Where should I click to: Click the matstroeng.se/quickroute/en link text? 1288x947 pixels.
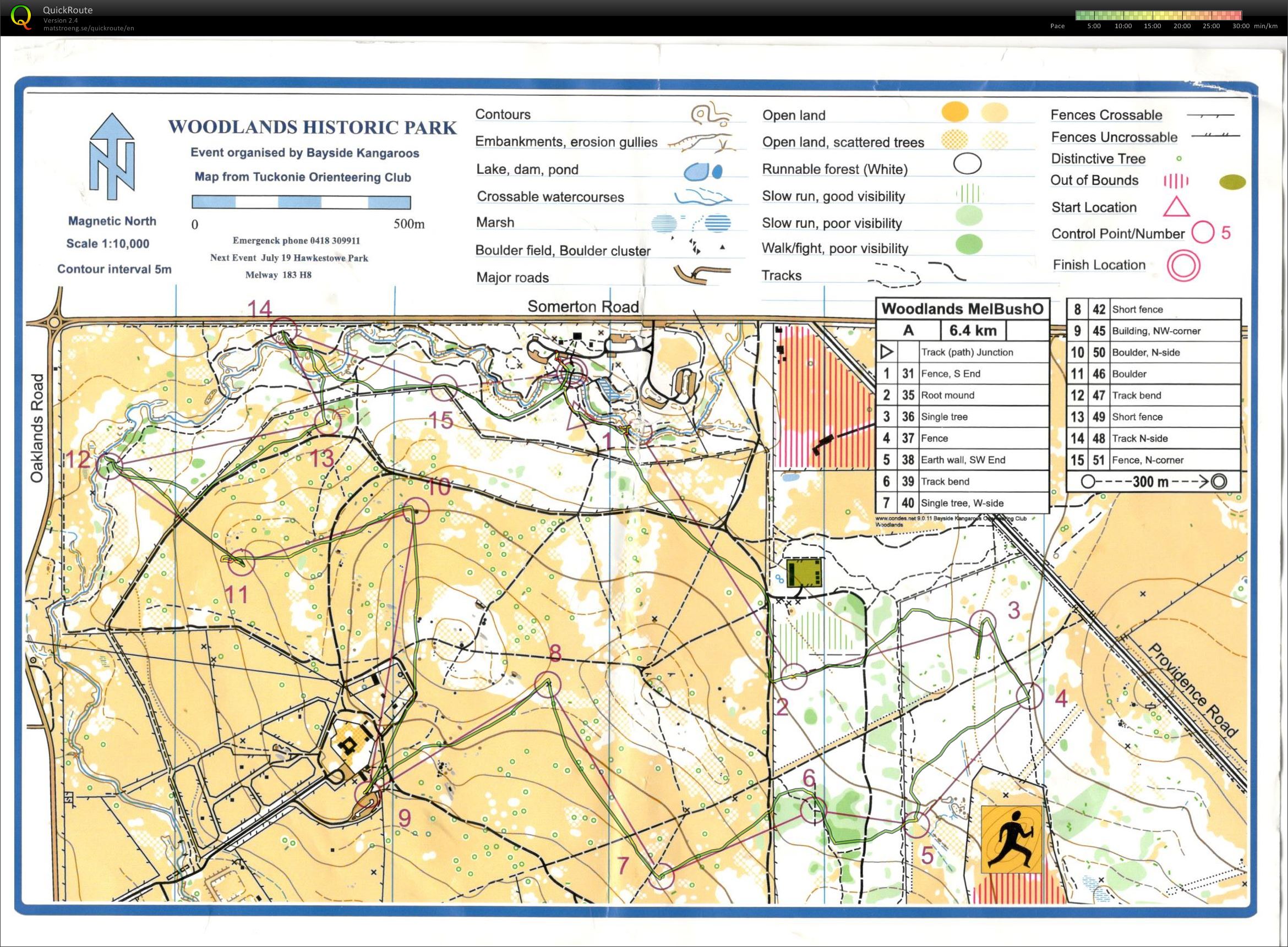[88, 28]
